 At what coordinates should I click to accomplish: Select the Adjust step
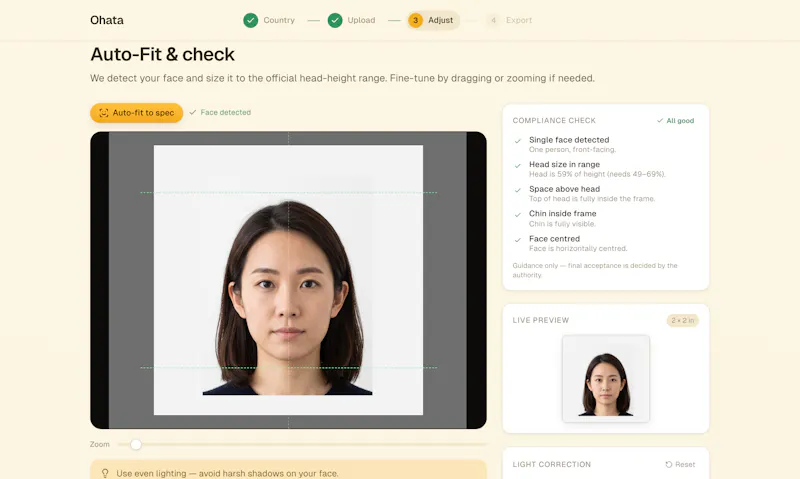point(433,20)
